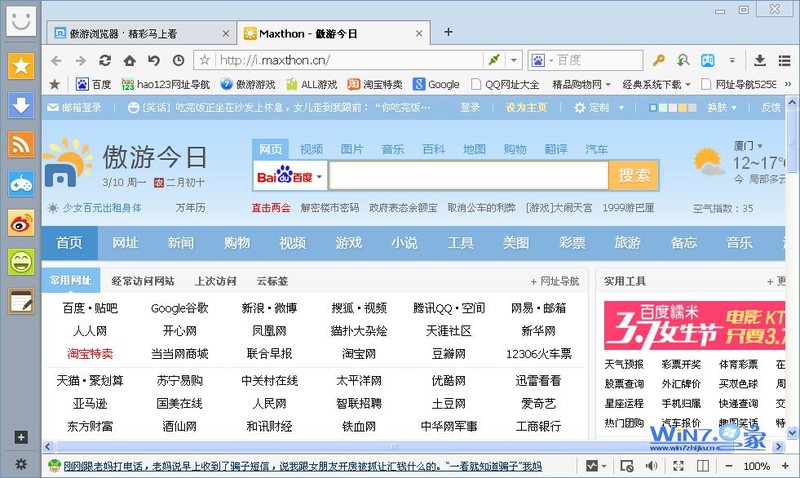Click the 百度糯米 女生节 banner
Image resolution: width=800 pixels, height=478 pixels.
694,325
